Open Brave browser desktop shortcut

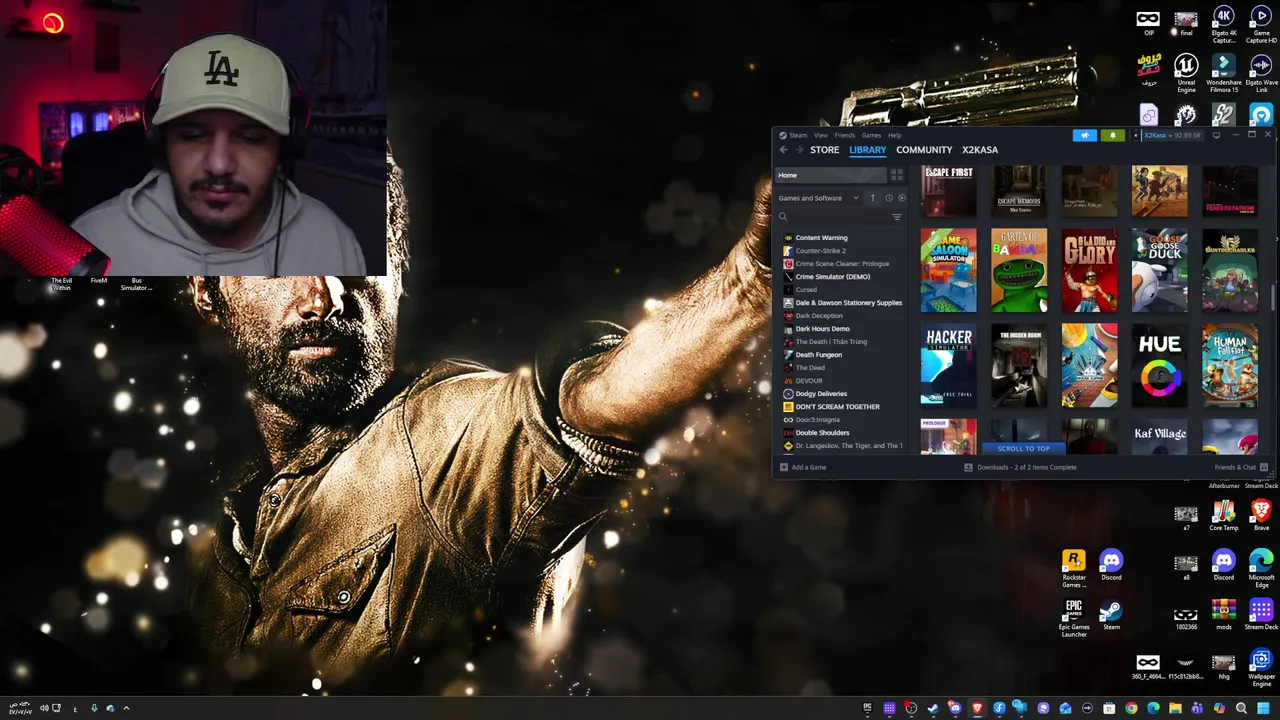tap(1261, 516)
